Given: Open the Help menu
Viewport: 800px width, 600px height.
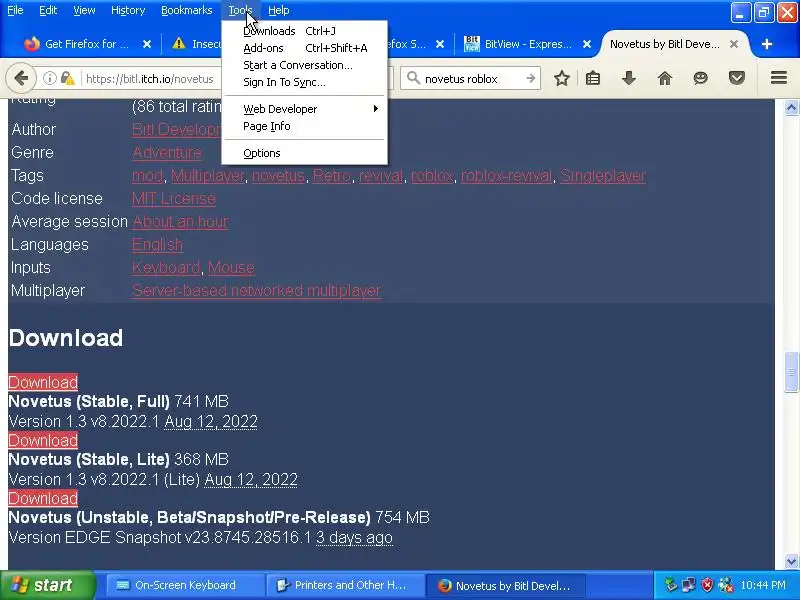Looking at the screenshot, I should click(279, 10).
